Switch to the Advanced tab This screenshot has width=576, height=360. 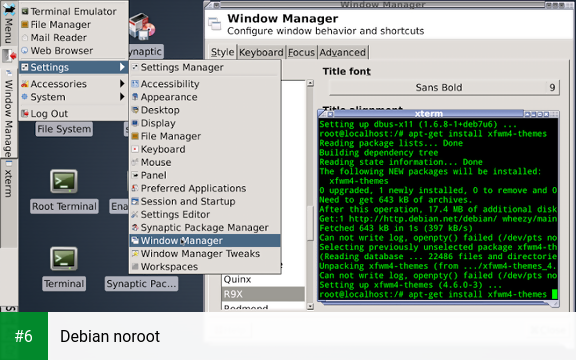tap(342, 53)
